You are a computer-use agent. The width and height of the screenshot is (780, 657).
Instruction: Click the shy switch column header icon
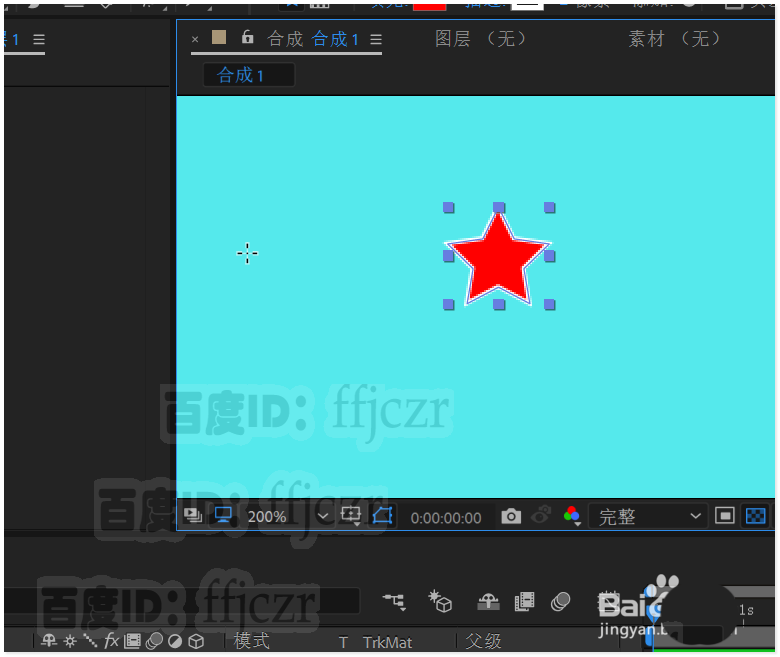[49, 641]
